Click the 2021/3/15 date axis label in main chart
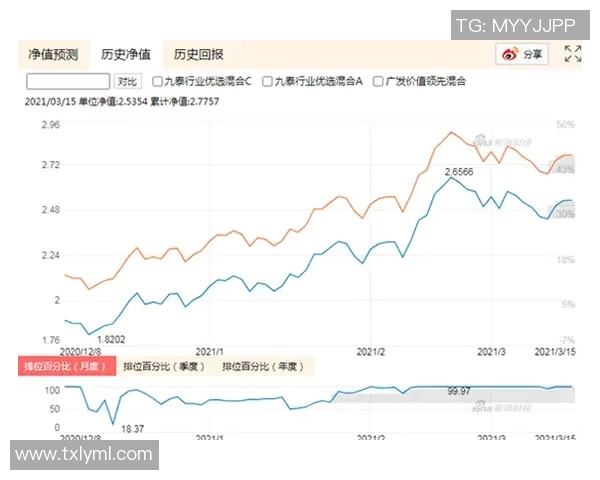 555,351
